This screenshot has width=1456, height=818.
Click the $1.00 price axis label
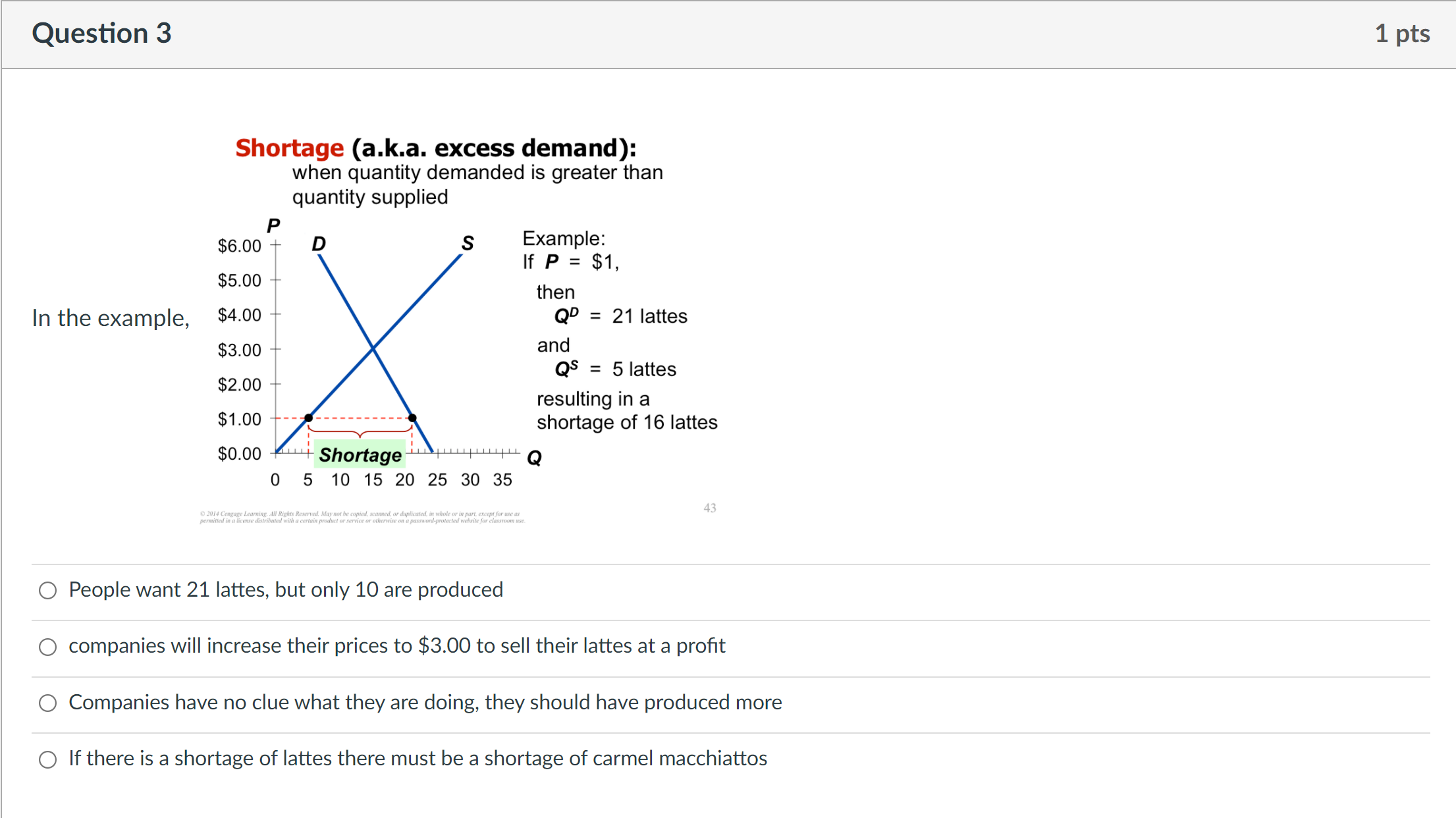(x=238, y=419)
